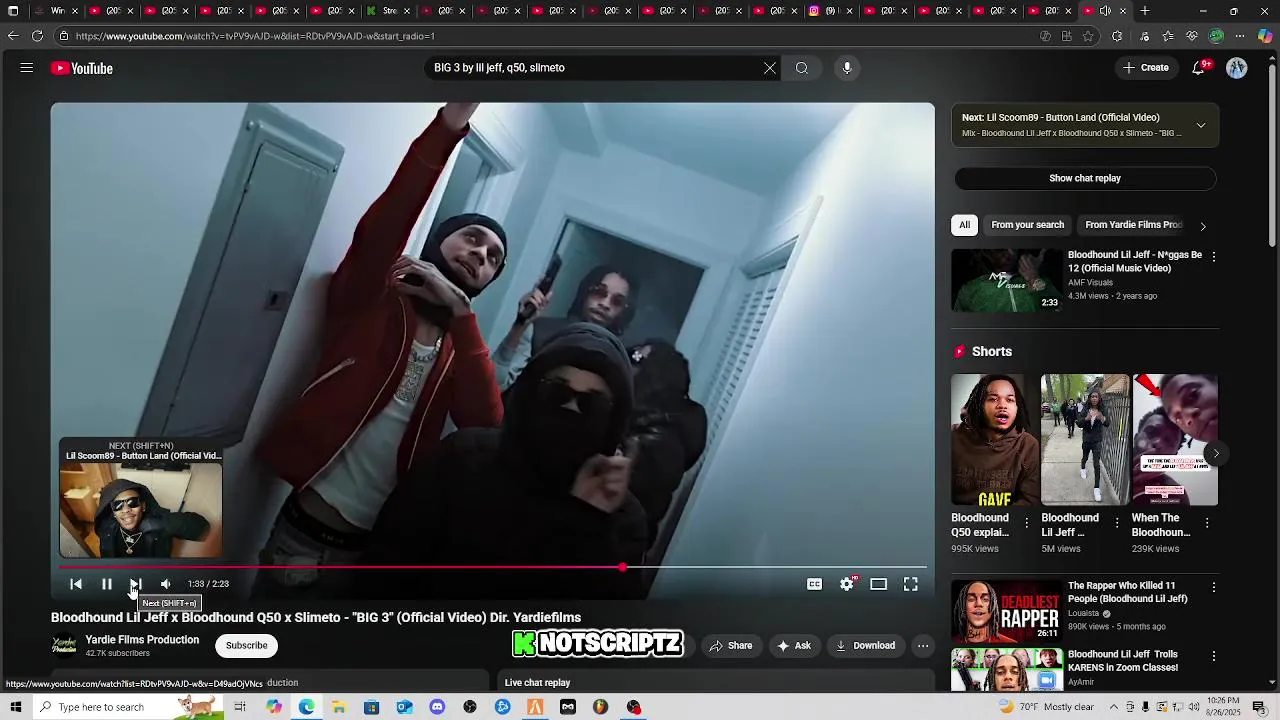Run the search with magnifier button
The width and height of the screenshot is (1280, 720).
coord(802,68)
